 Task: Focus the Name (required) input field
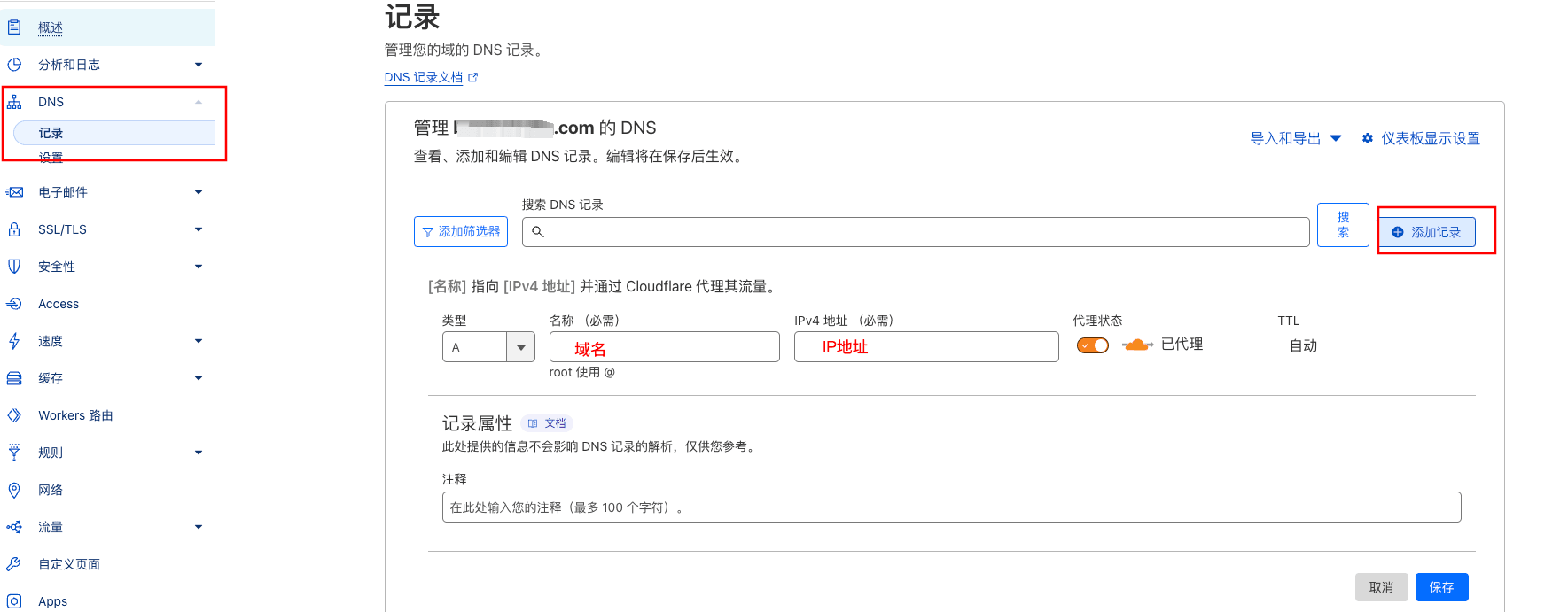click(665, 347)
